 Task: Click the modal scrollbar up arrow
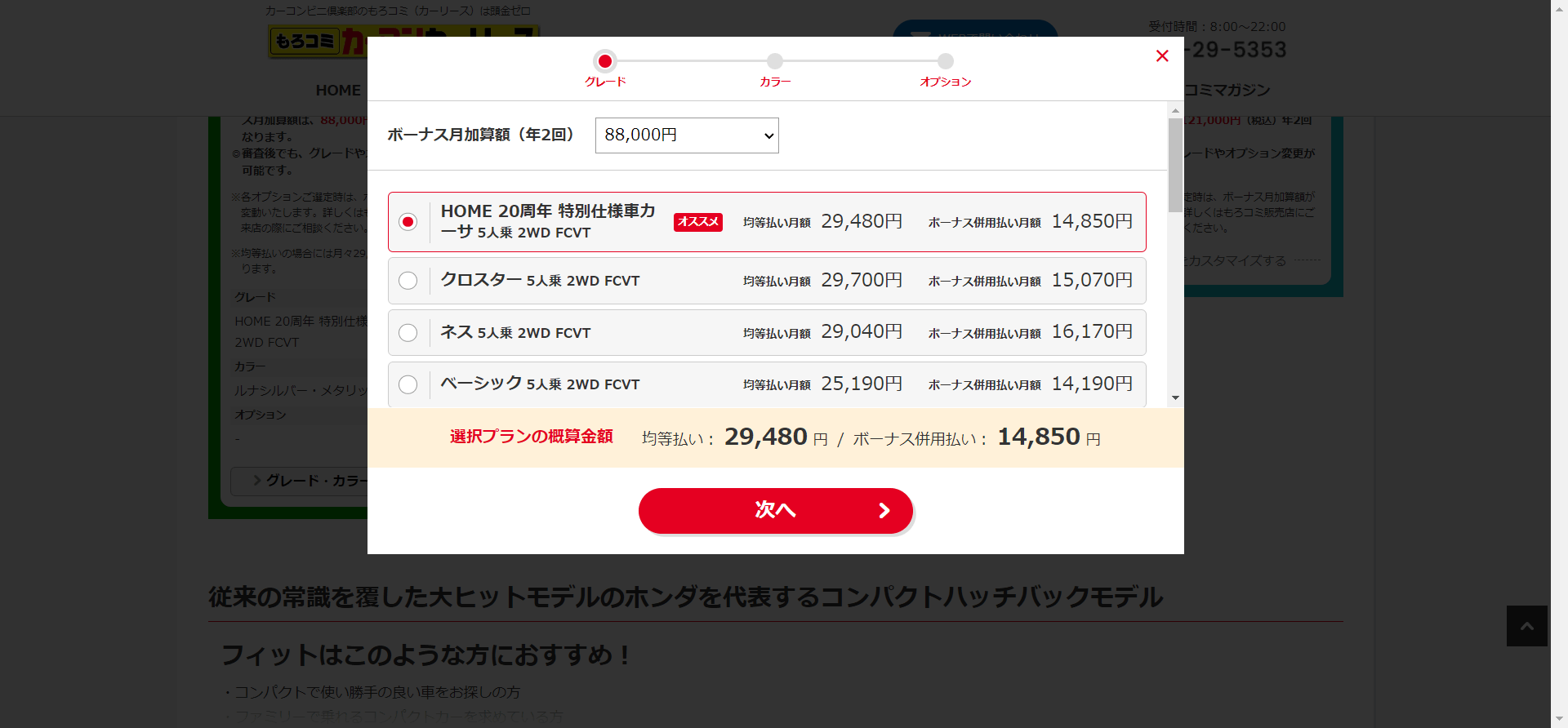(x=1175, y=110)
